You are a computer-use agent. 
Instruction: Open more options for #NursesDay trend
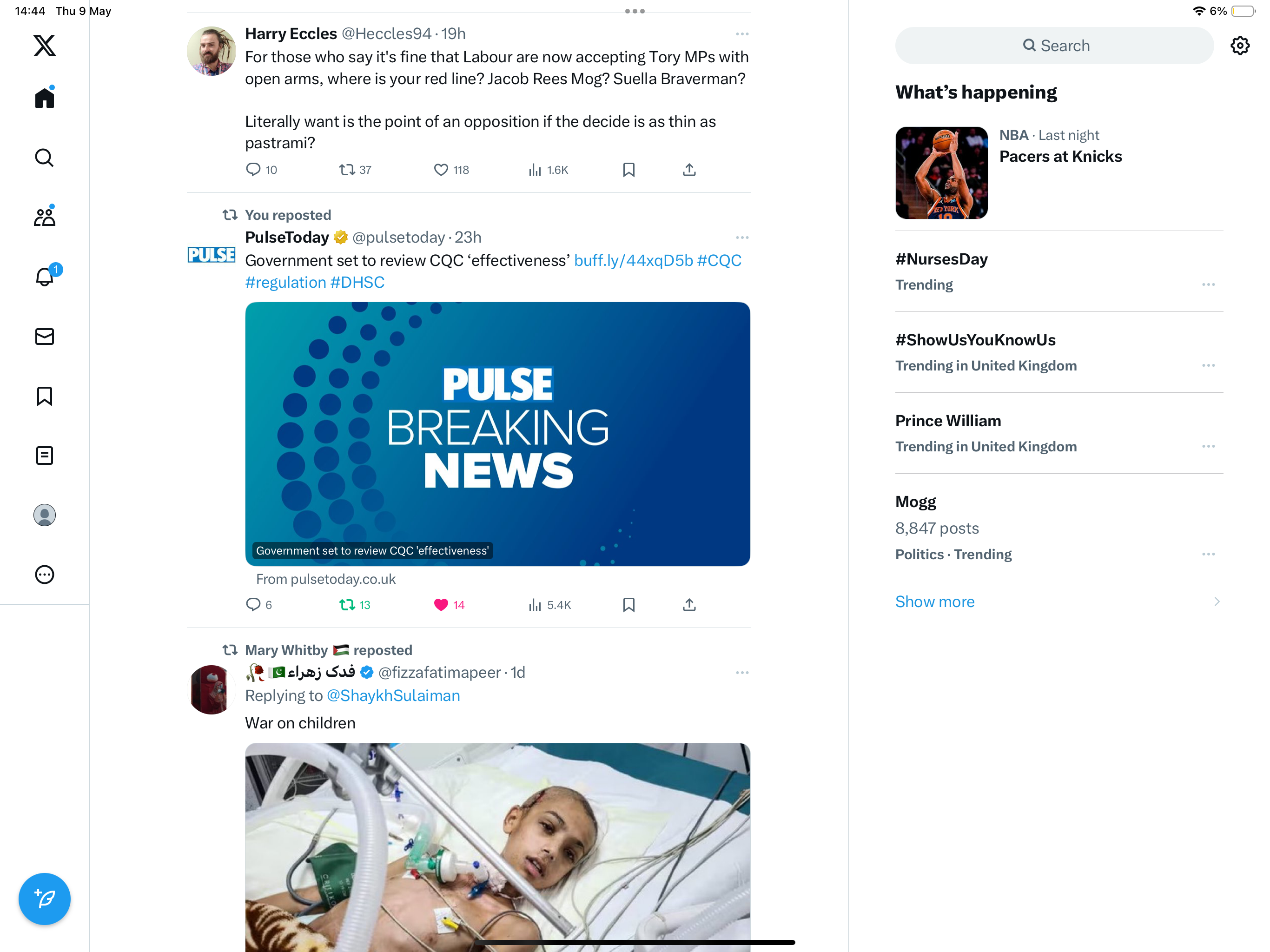point(1208,285)
